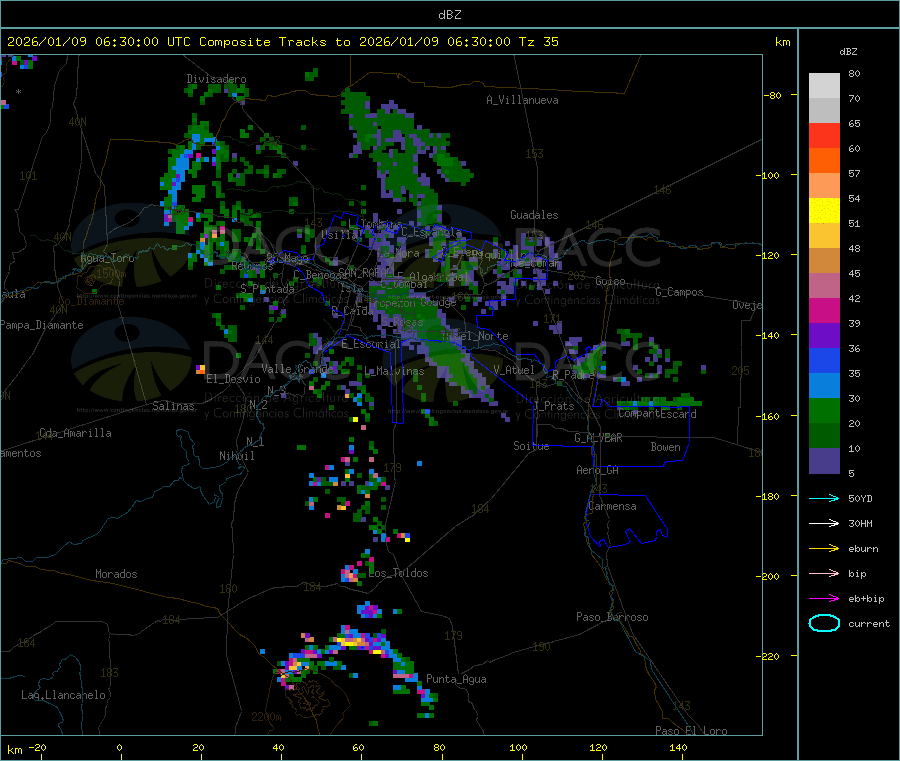Screen dimensions: 900x761
Task: Select the blue 35-36 dBZ swatch
Action: 824,360
